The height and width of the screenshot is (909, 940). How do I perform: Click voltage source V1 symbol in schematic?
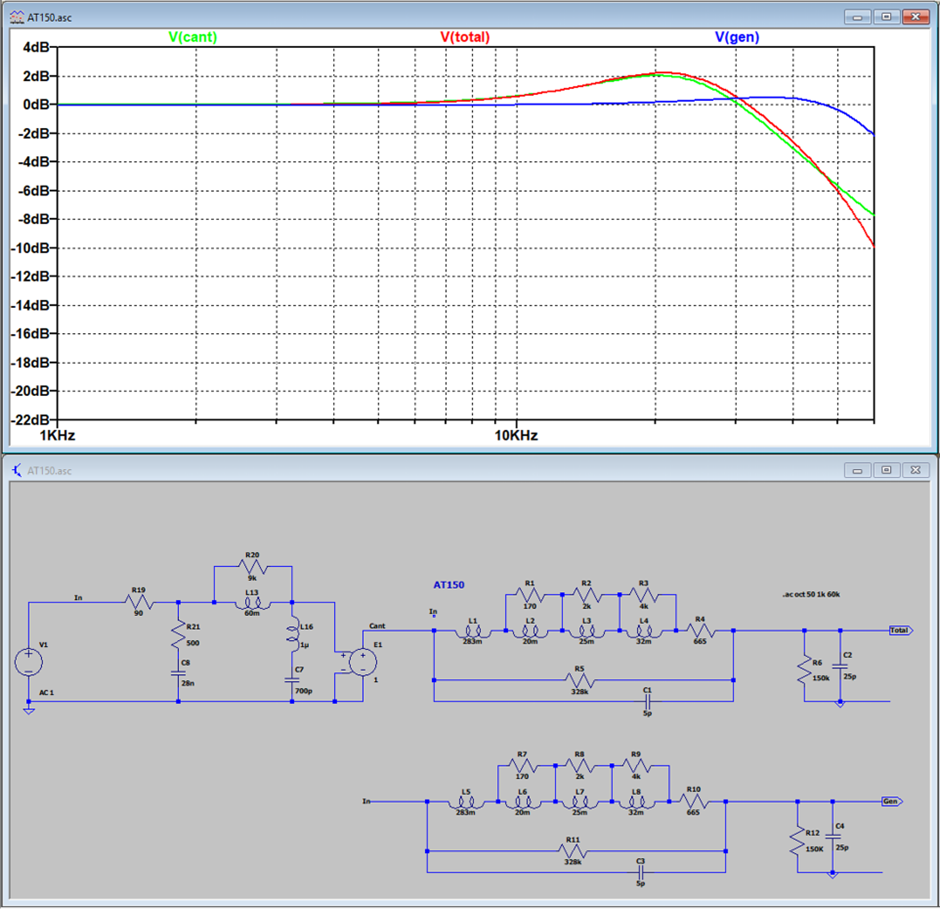point(28,663)
